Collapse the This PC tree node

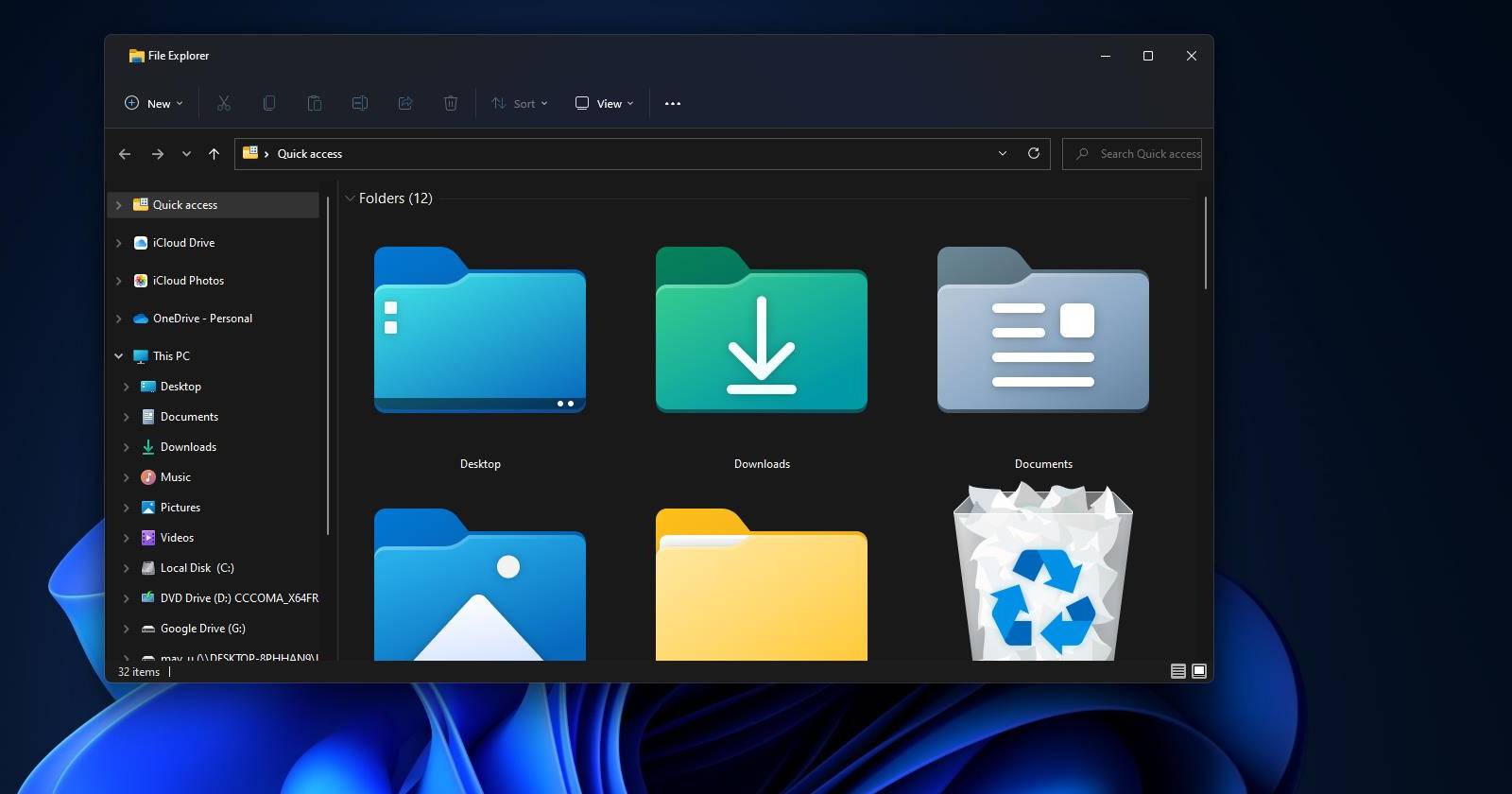tap(118, 356)
